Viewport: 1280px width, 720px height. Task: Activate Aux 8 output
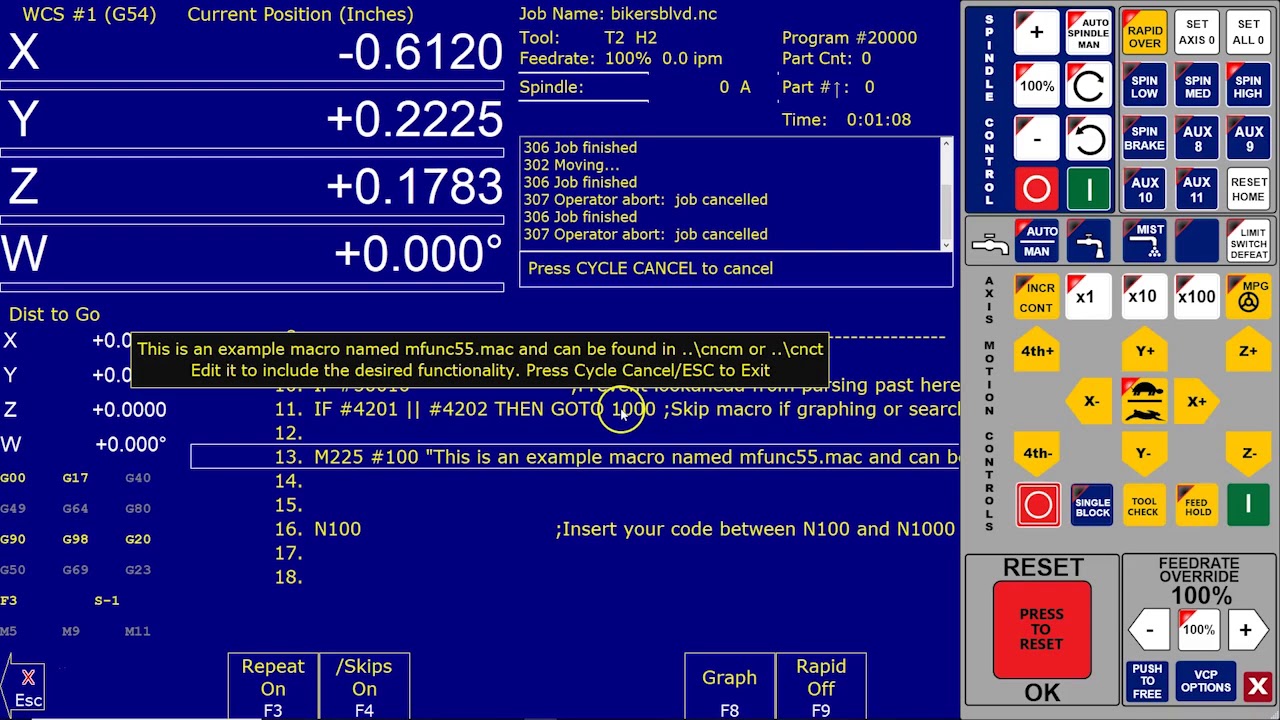(1197, 138)
